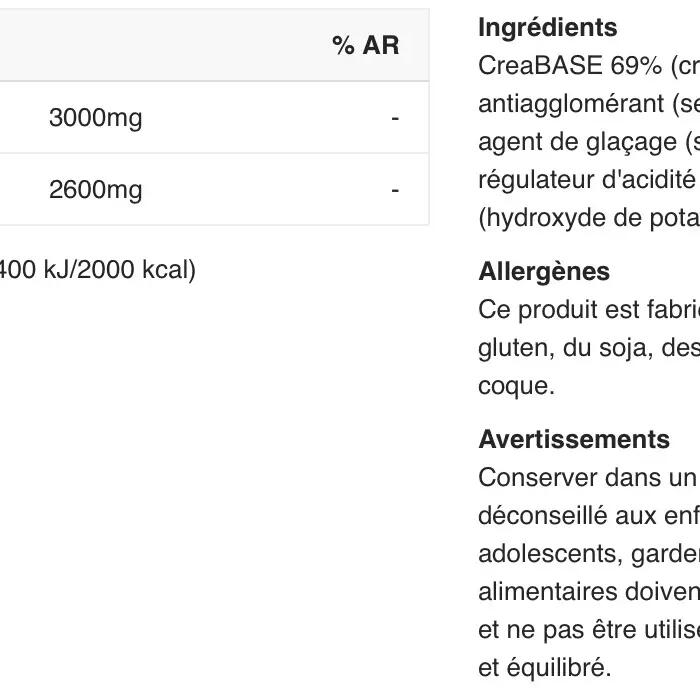Viewport: 700px width, 700px height.
Task: Click the word 'coque.'
Action: click(x=516, y=386)
